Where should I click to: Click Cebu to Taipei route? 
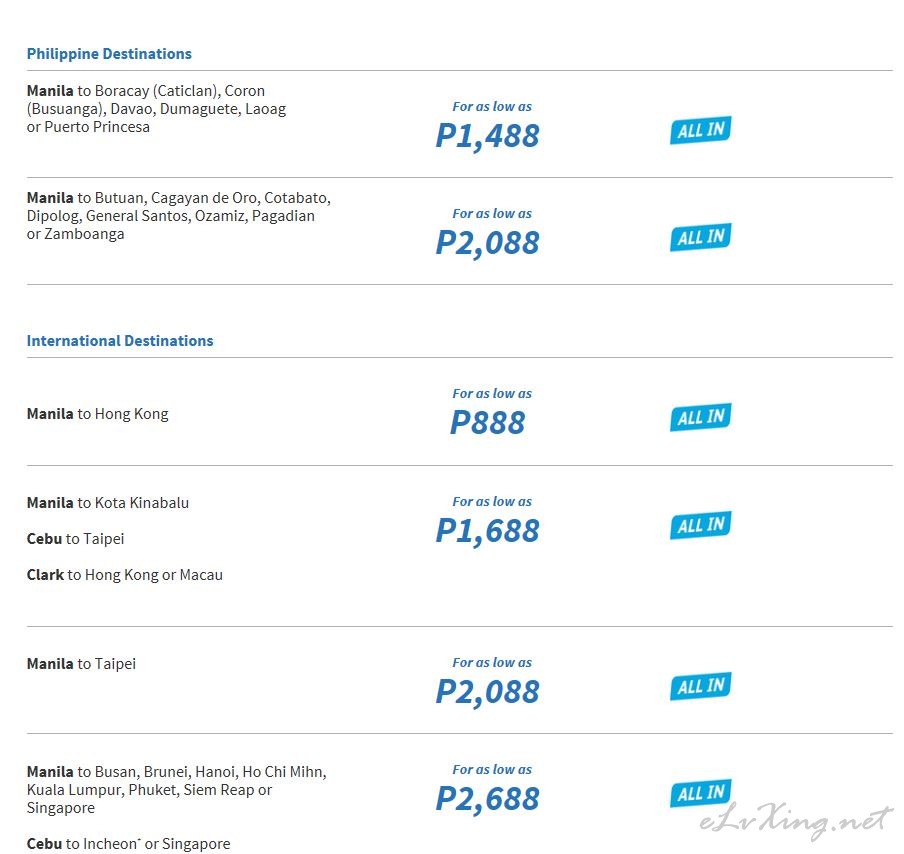(76, 539)
